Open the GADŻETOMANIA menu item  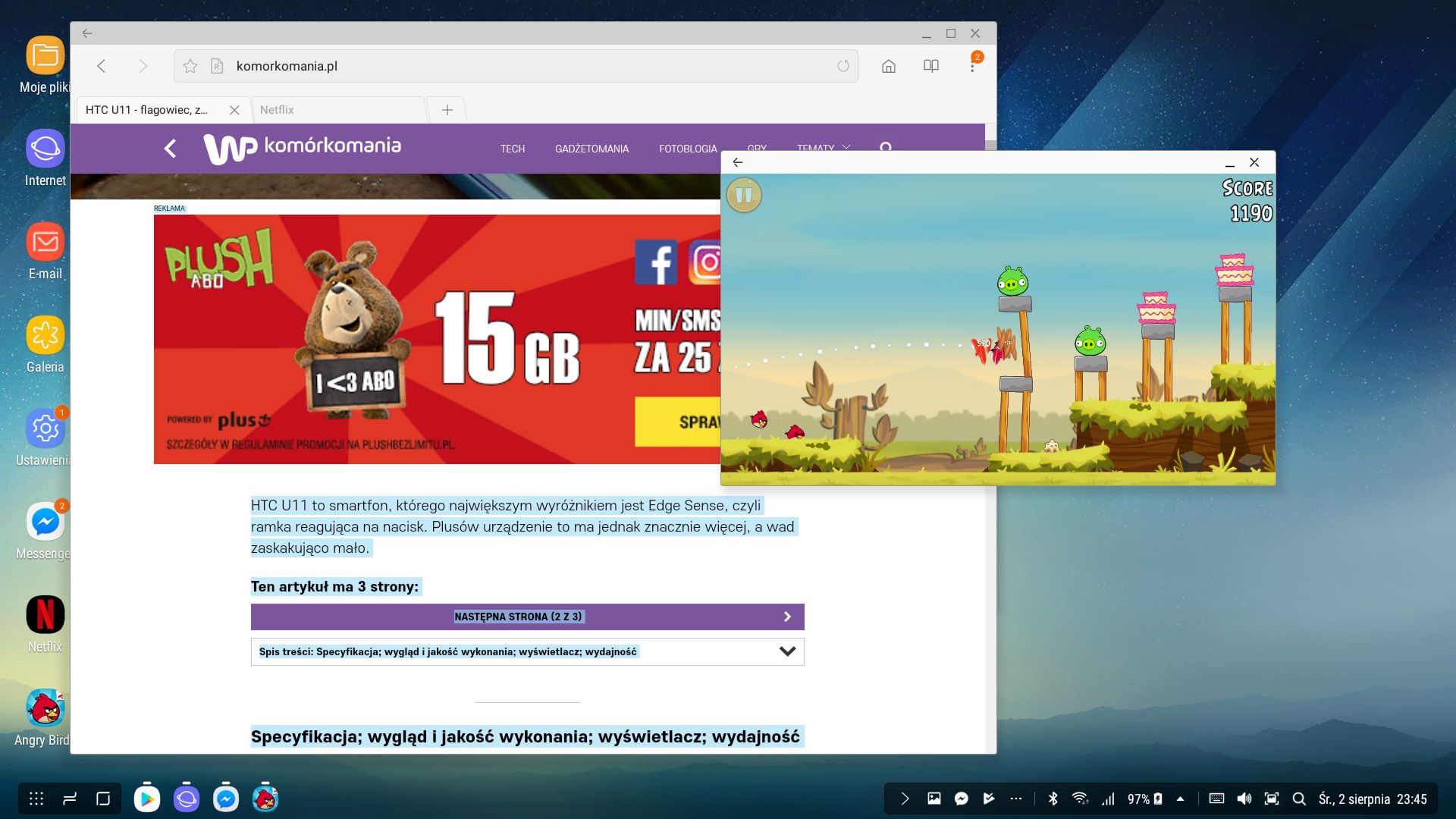[x=591, y=149]
